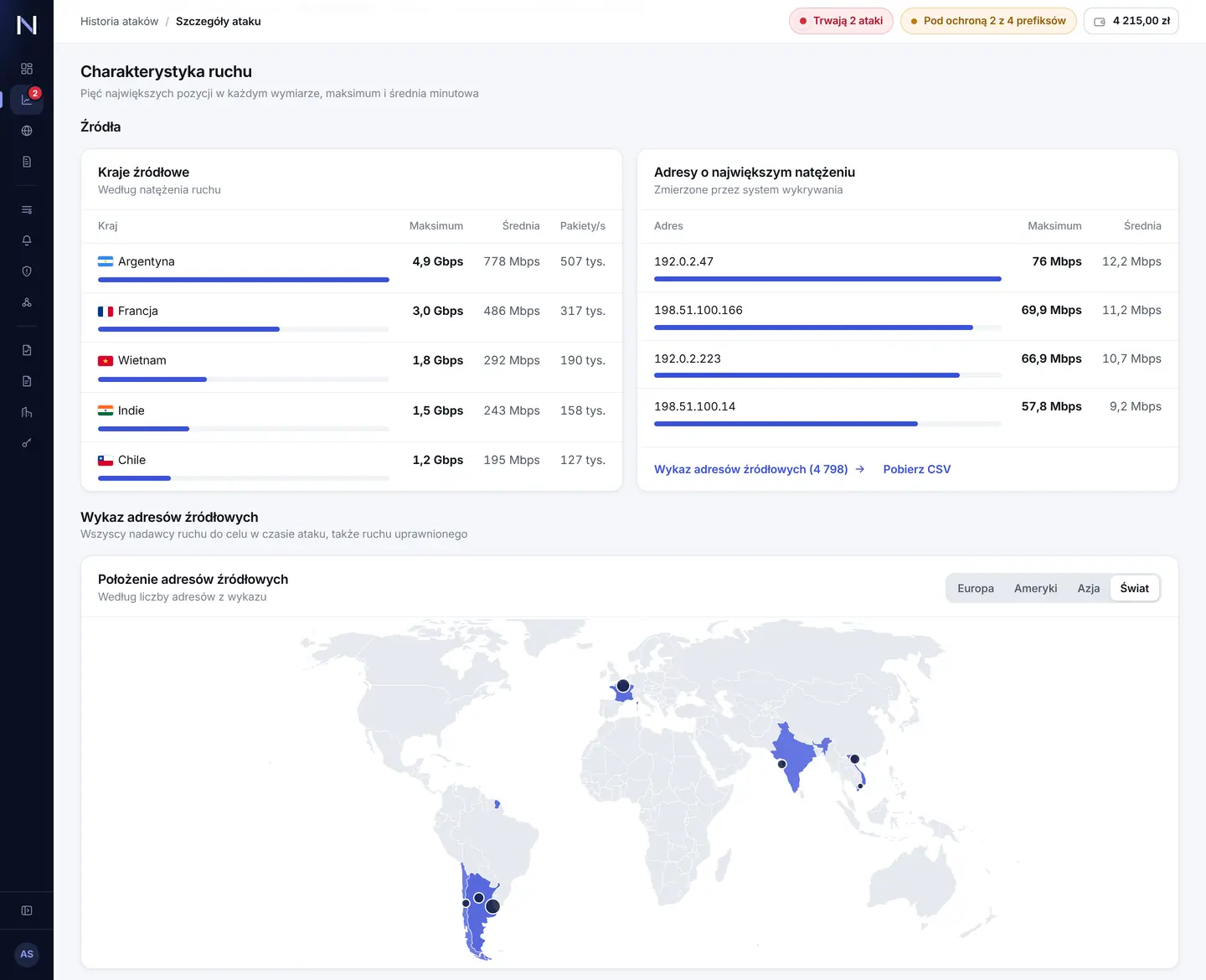The image size is (1206, 980).
Task: Open the bell notifications icon in sidebar
Action: point(27,240)
